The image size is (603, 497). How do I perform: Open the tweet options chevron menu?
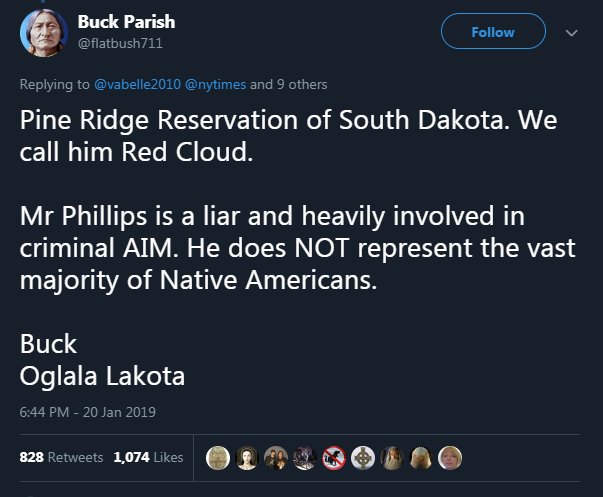pyautogui.click(x=571, y=33)
